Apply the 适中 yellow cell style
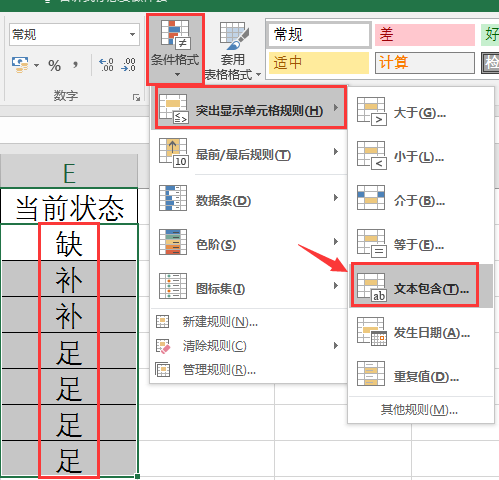Viewport: 499px width, 480px height. point(319,63)
